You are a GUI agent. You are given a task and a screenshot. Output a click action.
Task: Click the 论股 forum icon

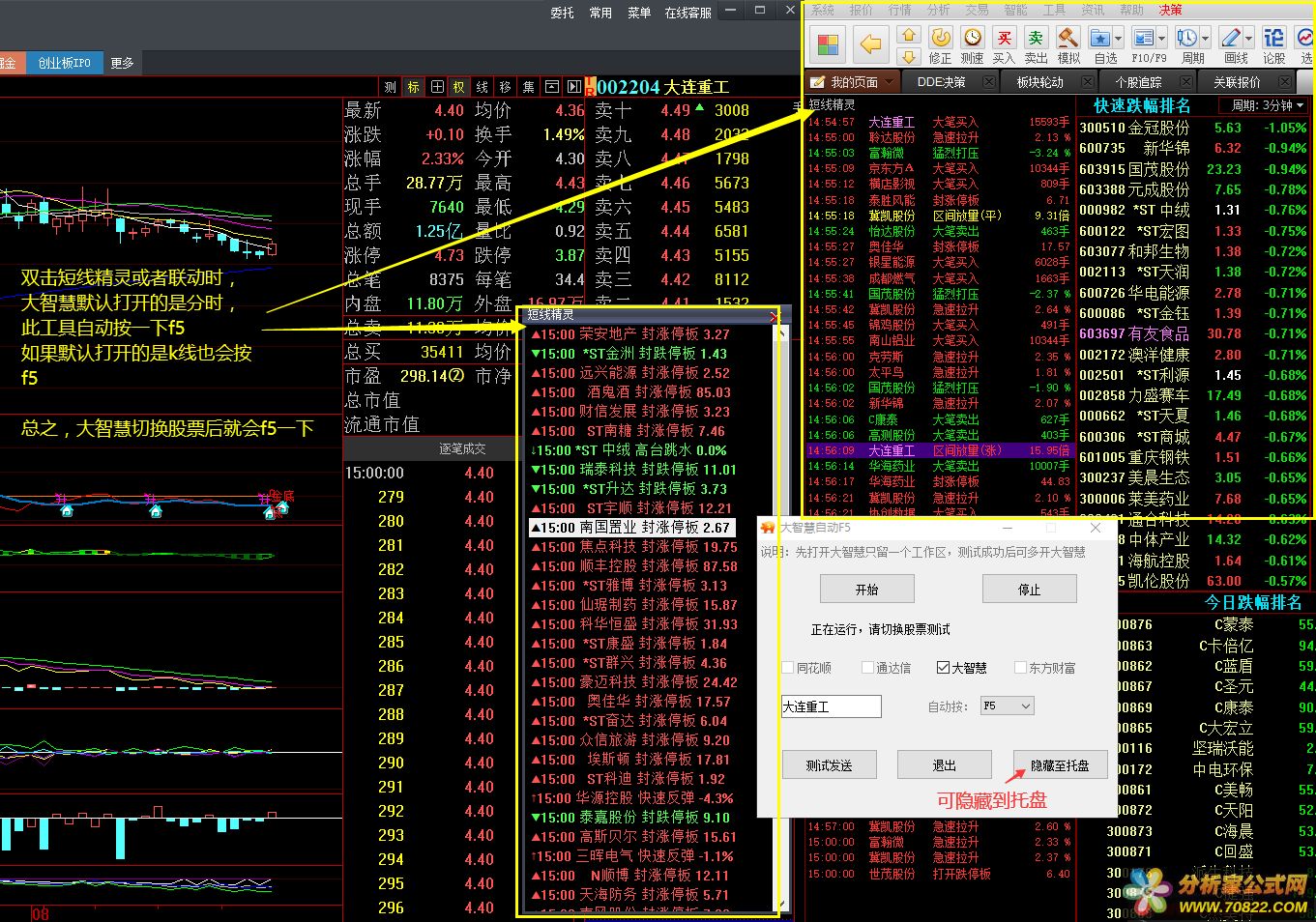pyautogui.click(x=1274, y=38)
